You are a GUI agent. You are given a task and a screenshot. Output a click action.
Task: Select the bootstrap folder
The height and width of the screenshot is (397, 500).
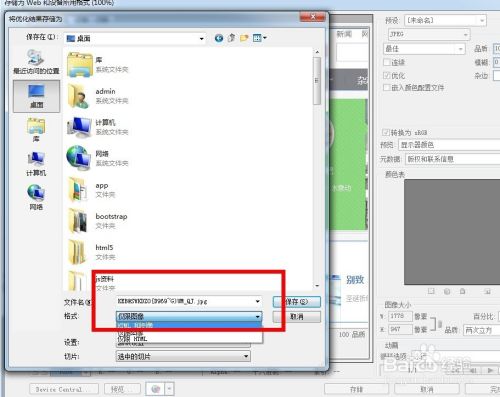(97, 221)
